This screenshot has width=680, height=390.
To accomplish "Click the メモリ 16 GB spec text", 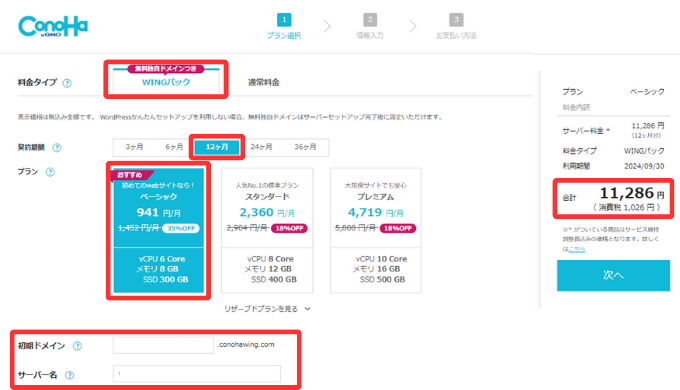I will pyautogui.click(x=376, y=269).
